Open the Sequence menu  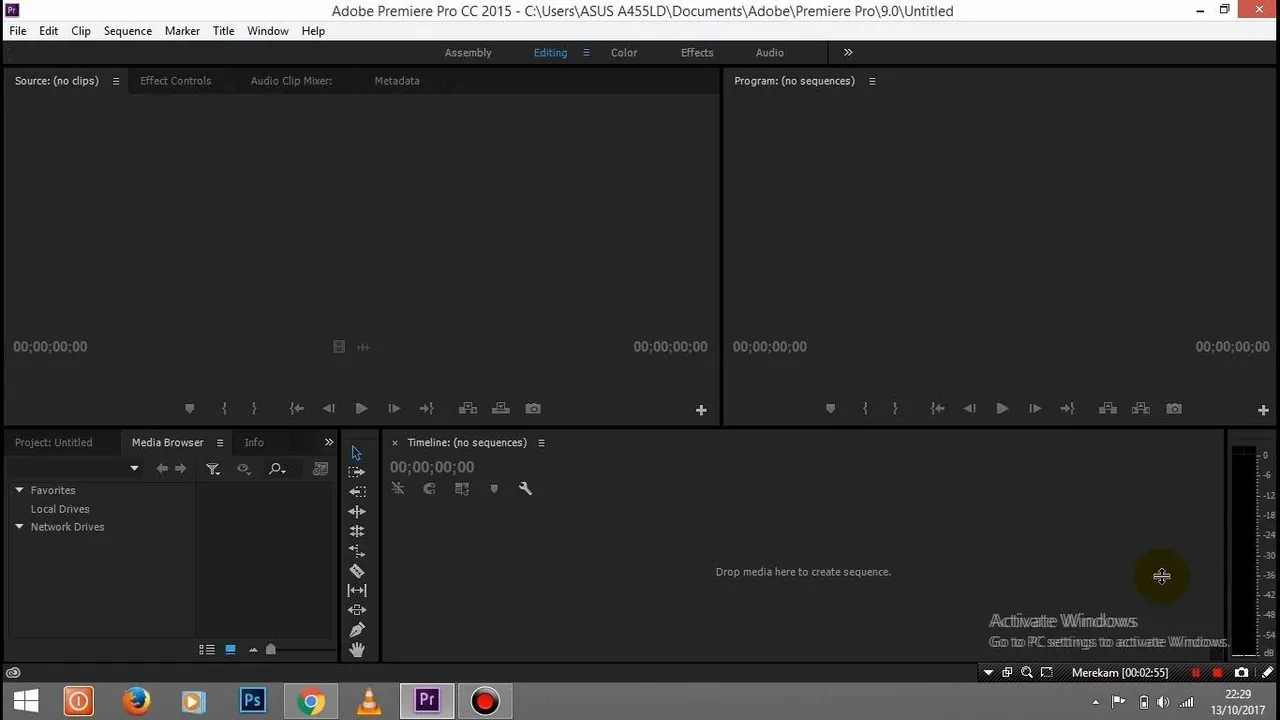point(128,31)
